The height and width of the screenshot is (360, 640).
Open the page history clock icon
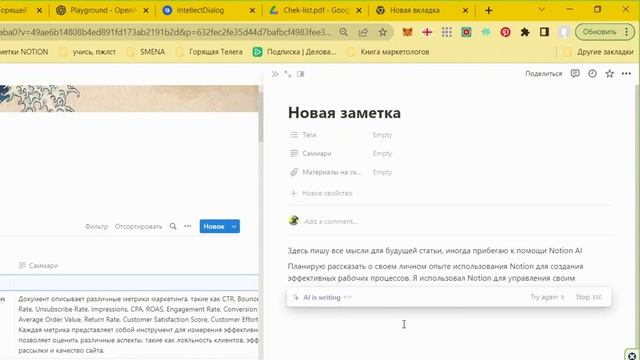click(592, 73)
